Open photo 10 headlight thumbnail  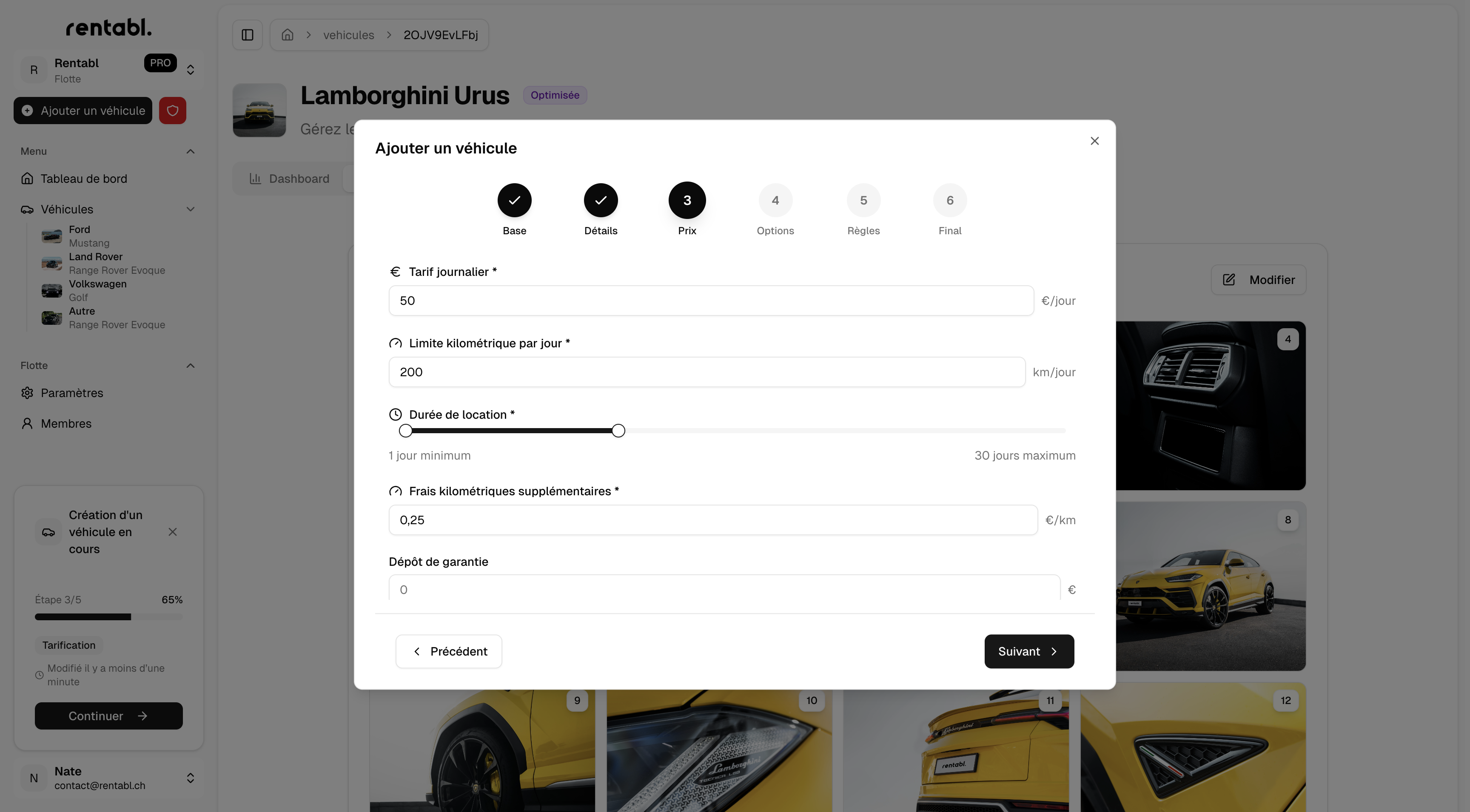point(719,750)
